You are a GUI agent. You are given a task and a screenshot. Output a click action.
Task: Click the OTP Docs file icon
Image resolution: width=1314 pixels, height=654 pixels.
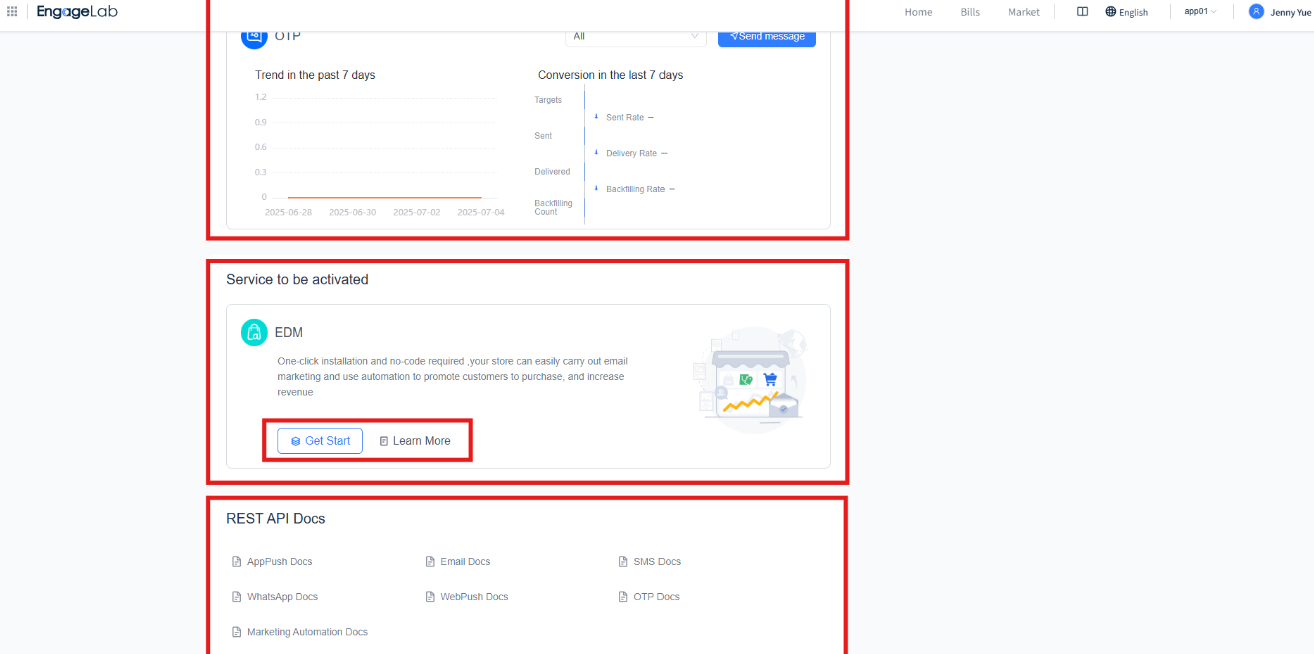(x=623, y=597)
